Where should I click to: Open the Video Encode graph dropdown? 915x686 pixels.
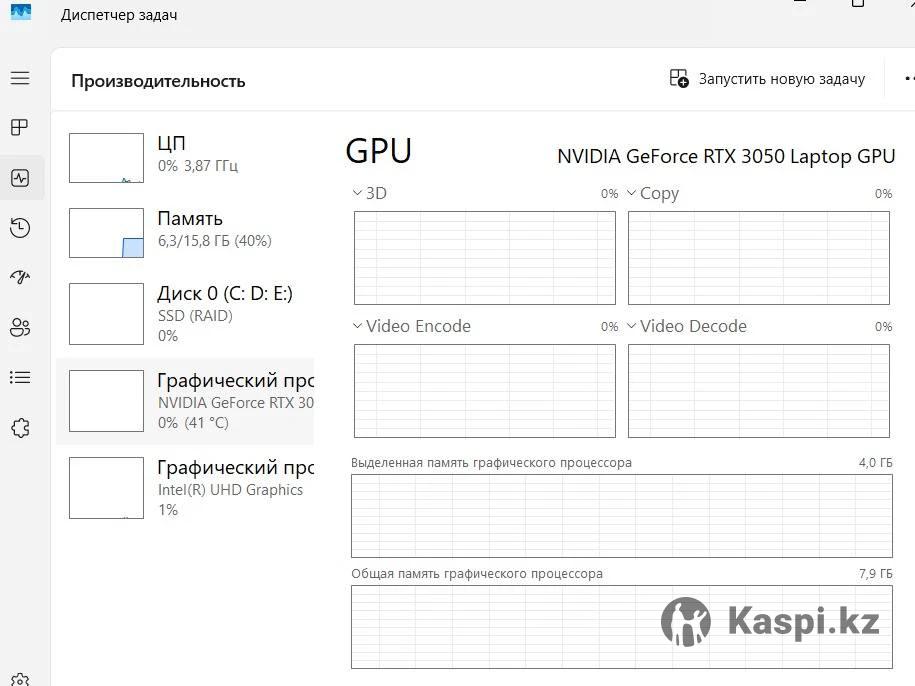pos(359,326)
